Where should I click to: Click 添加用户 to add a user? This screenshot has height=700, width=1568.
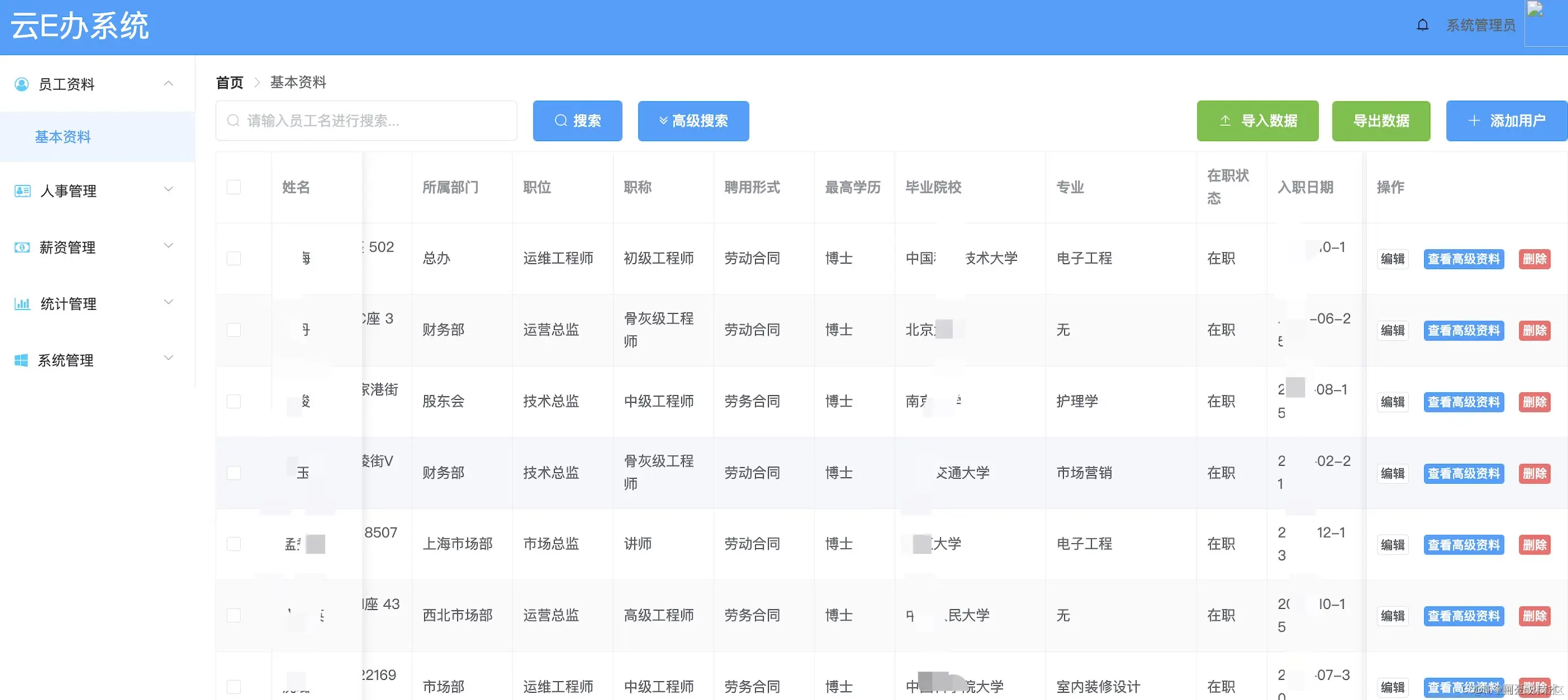pos(1506,121)
